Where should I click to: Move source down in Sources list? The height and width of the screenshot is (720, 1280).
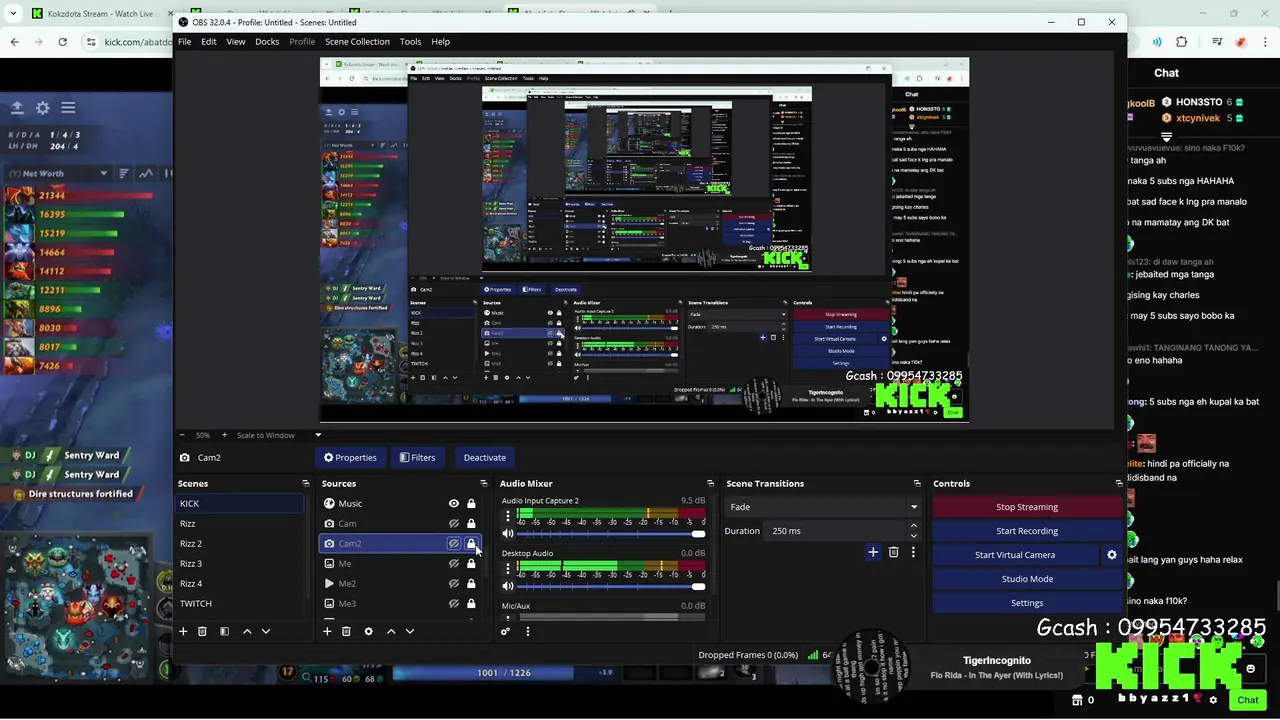pyautogui.click(x=409, y=631)
